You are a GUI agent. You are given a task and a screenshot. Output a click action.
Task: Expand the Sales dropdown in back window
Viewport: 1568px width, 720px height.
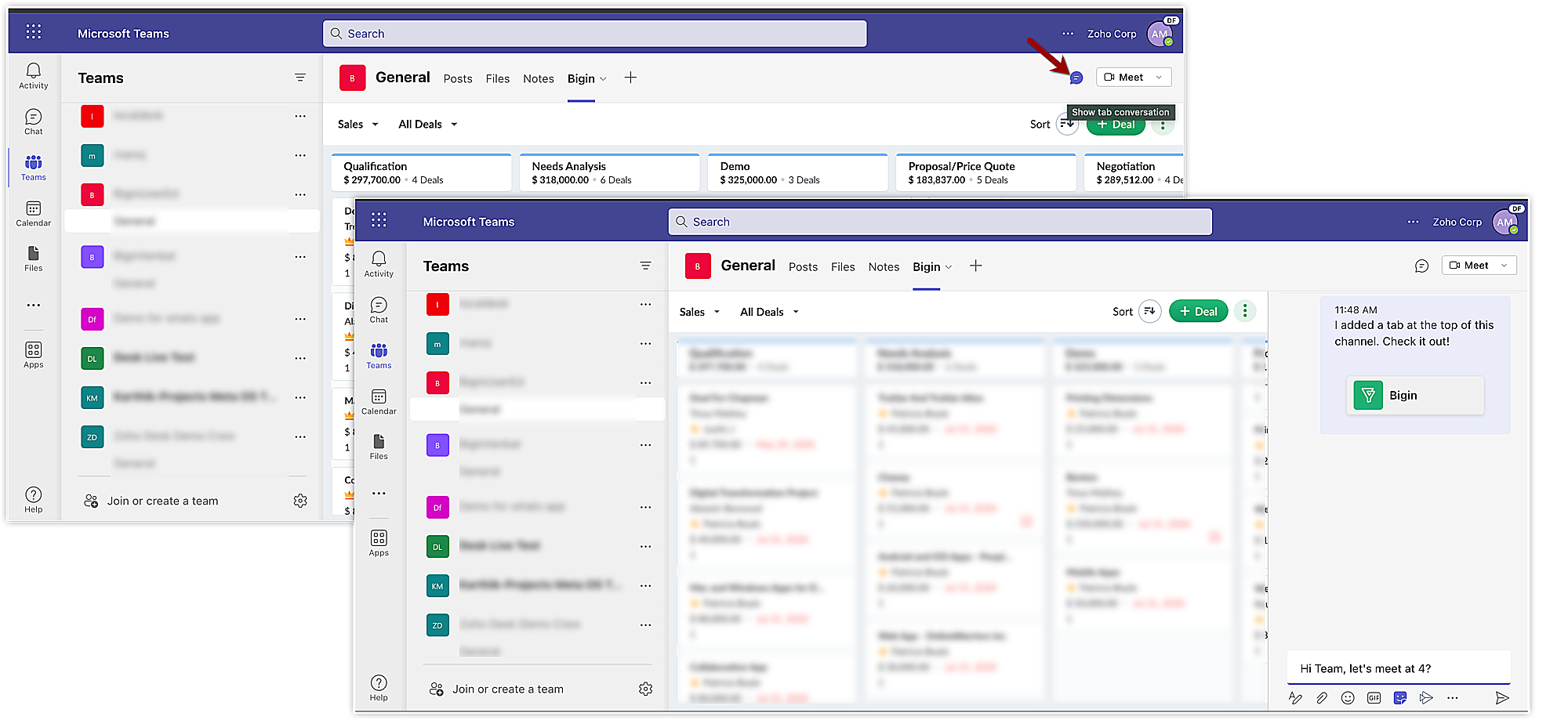tap(358, 124)
